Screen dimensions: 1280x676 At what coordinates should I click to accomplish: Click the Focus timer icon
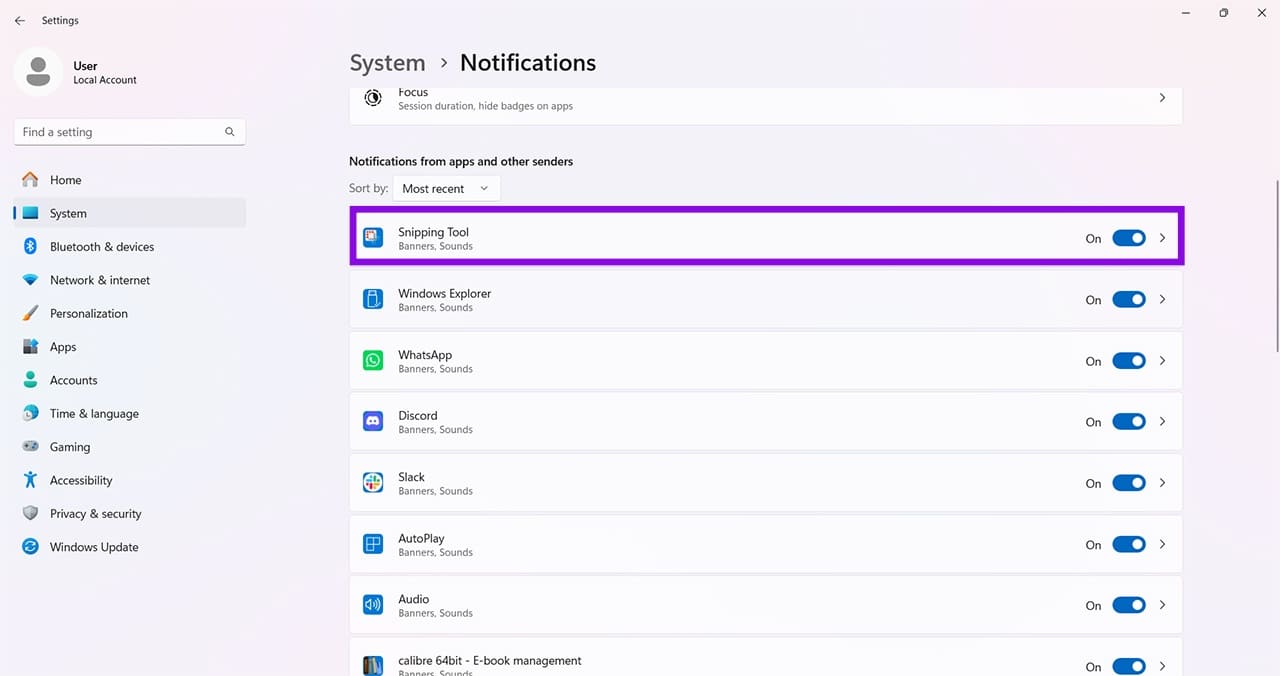(x=373, y=98)
